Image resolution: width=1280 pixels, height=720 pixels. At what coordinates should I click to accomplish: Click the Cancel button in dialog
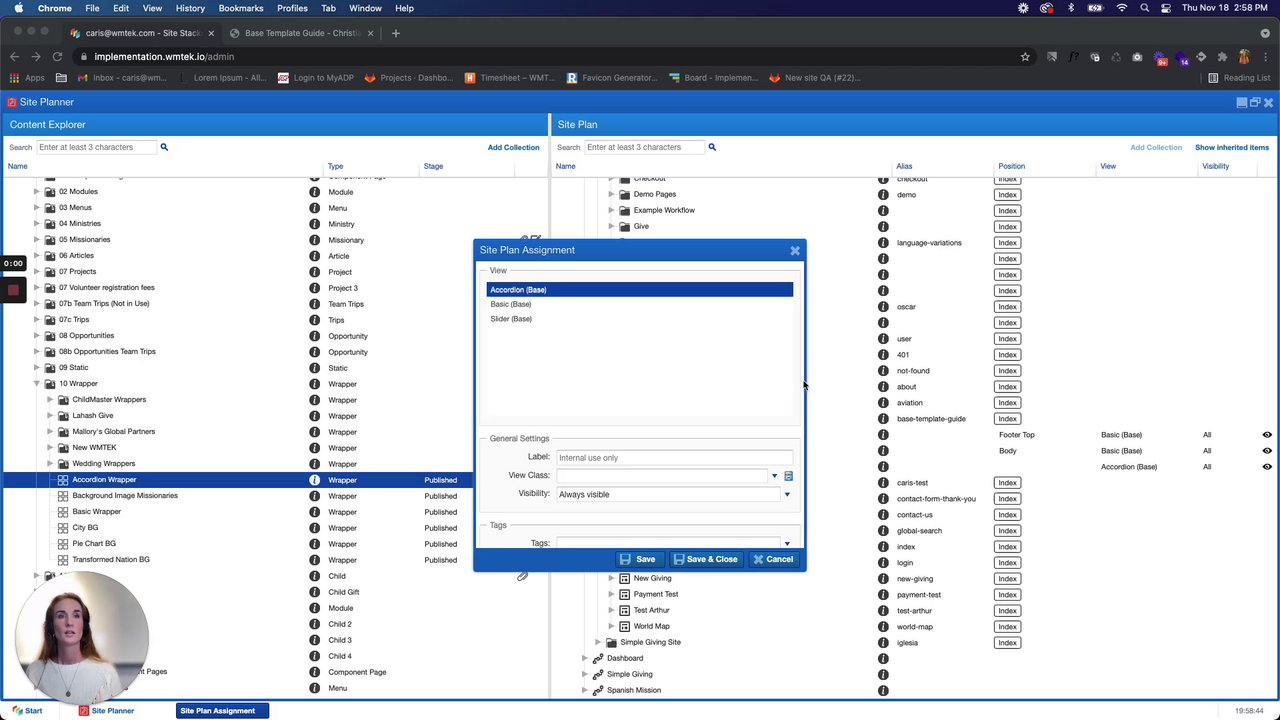click(x=773, y=559)
